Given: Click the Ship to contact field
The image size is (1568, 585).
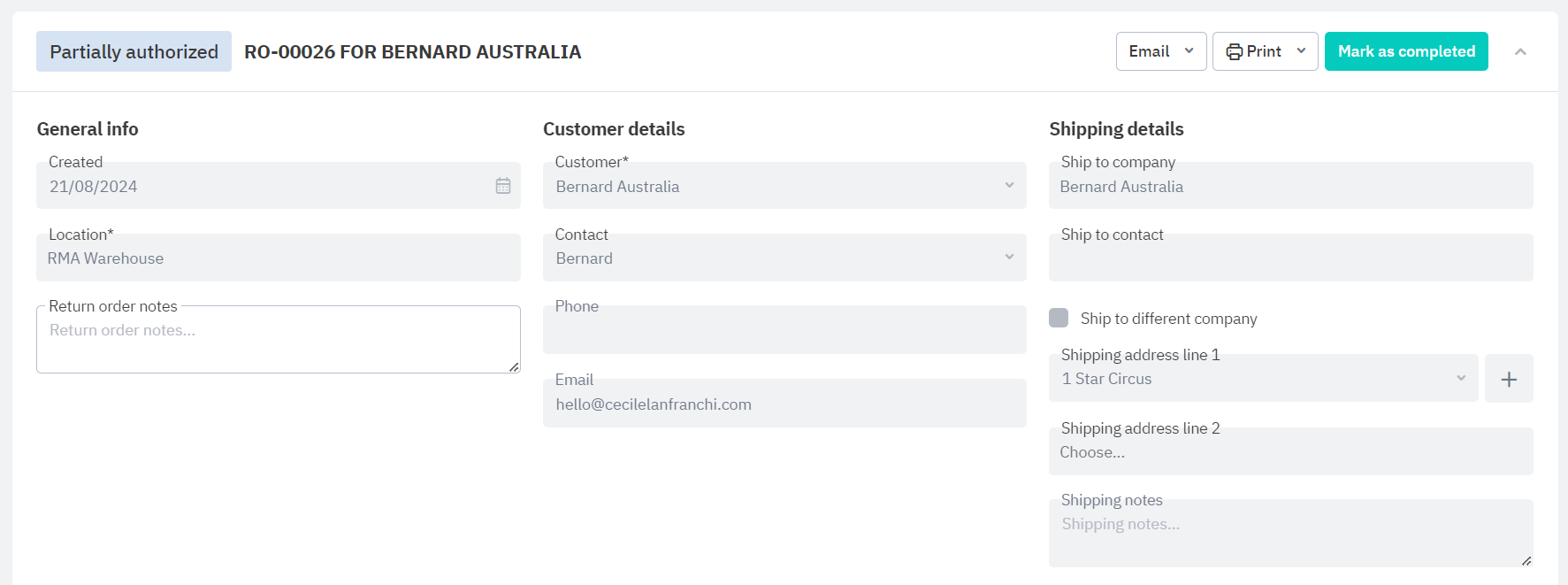Looking at the screenshot, I should (x=1289, y=260).
